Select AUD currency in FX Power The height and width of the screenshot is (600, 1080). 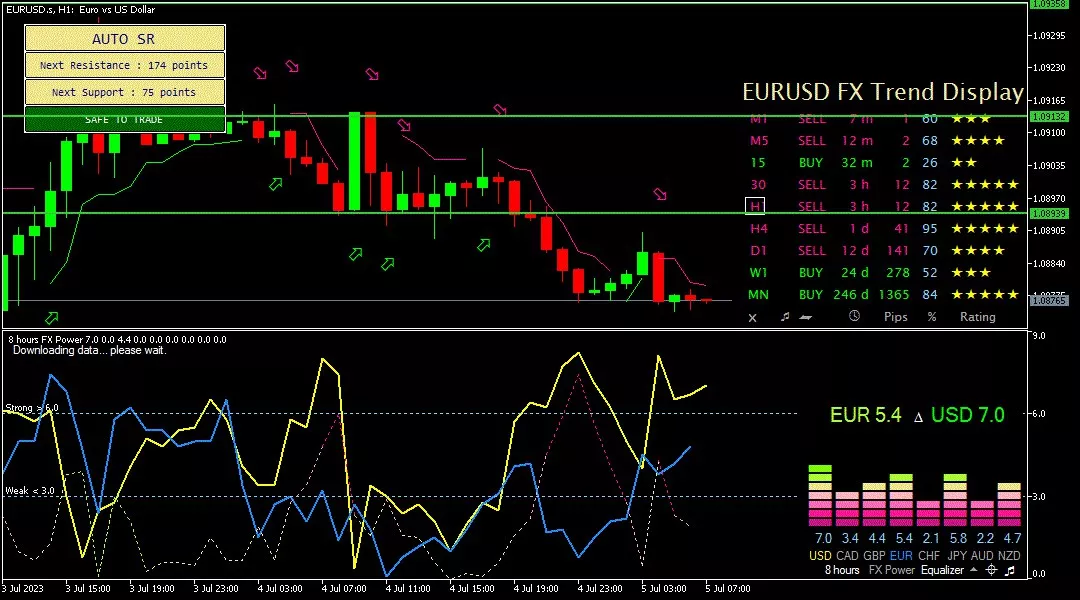tap(982, 556)
